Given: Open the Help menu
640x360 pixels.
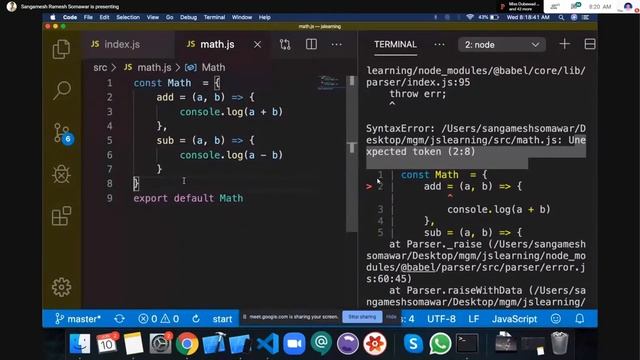Looking at the screenshot, I should pos(264,18).
